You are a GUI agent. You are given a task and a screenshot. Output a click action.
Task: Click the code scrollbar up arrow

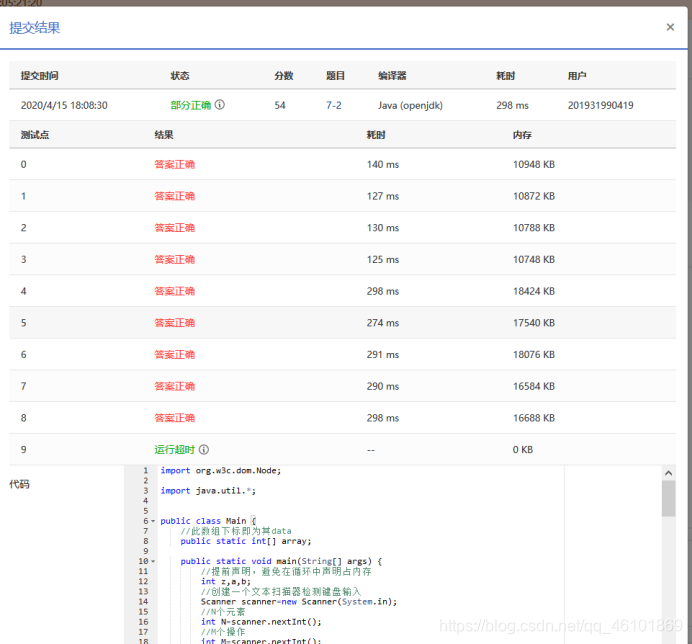pyautogui.click(x=669, y=473)
